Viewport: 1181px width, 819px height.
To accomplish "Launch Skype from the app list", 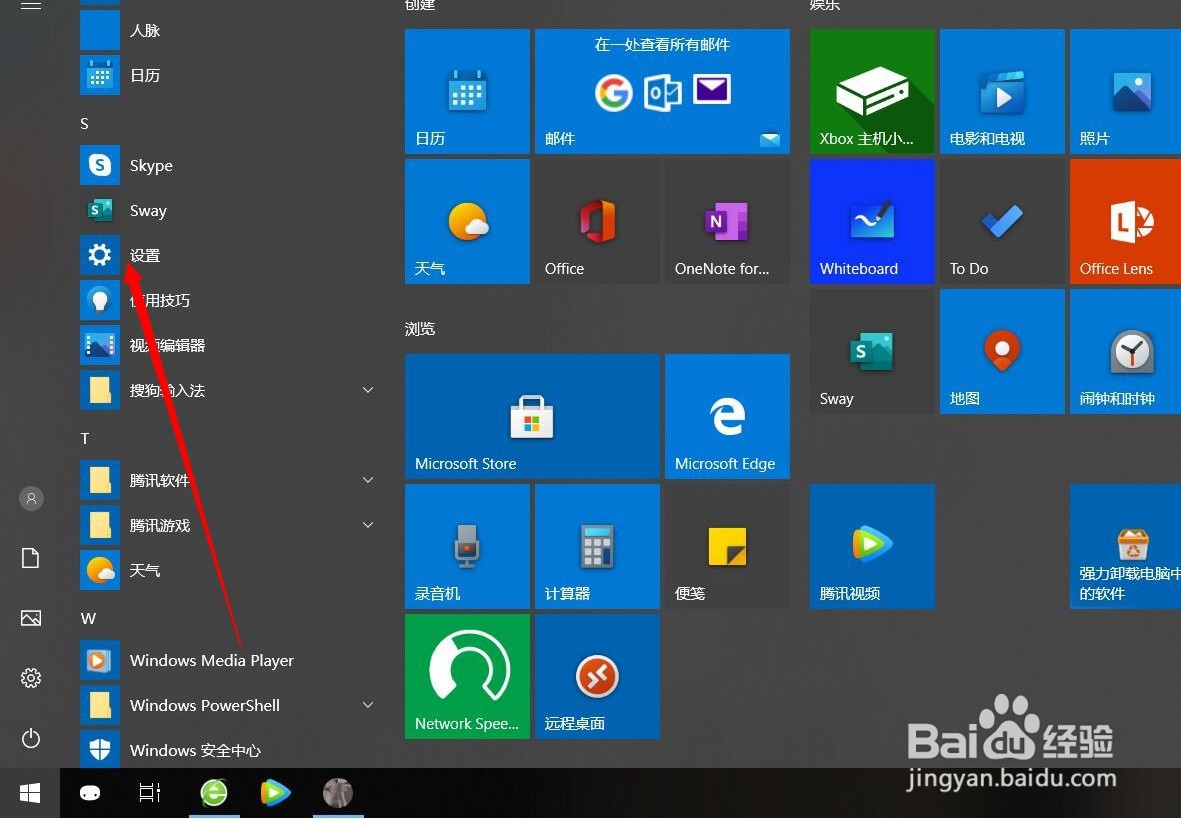I will 226,165.
